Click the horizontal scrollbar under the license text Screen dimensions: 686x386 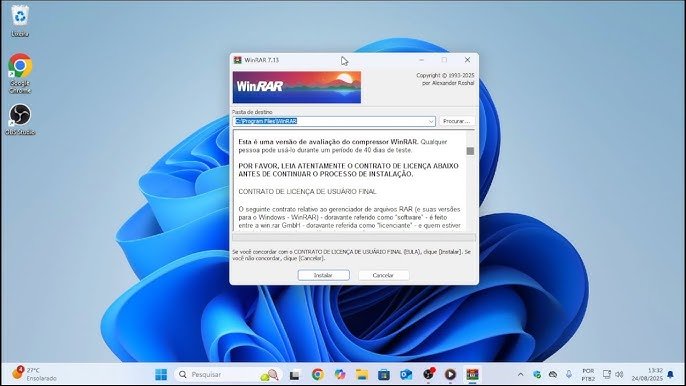click(354, 237)
